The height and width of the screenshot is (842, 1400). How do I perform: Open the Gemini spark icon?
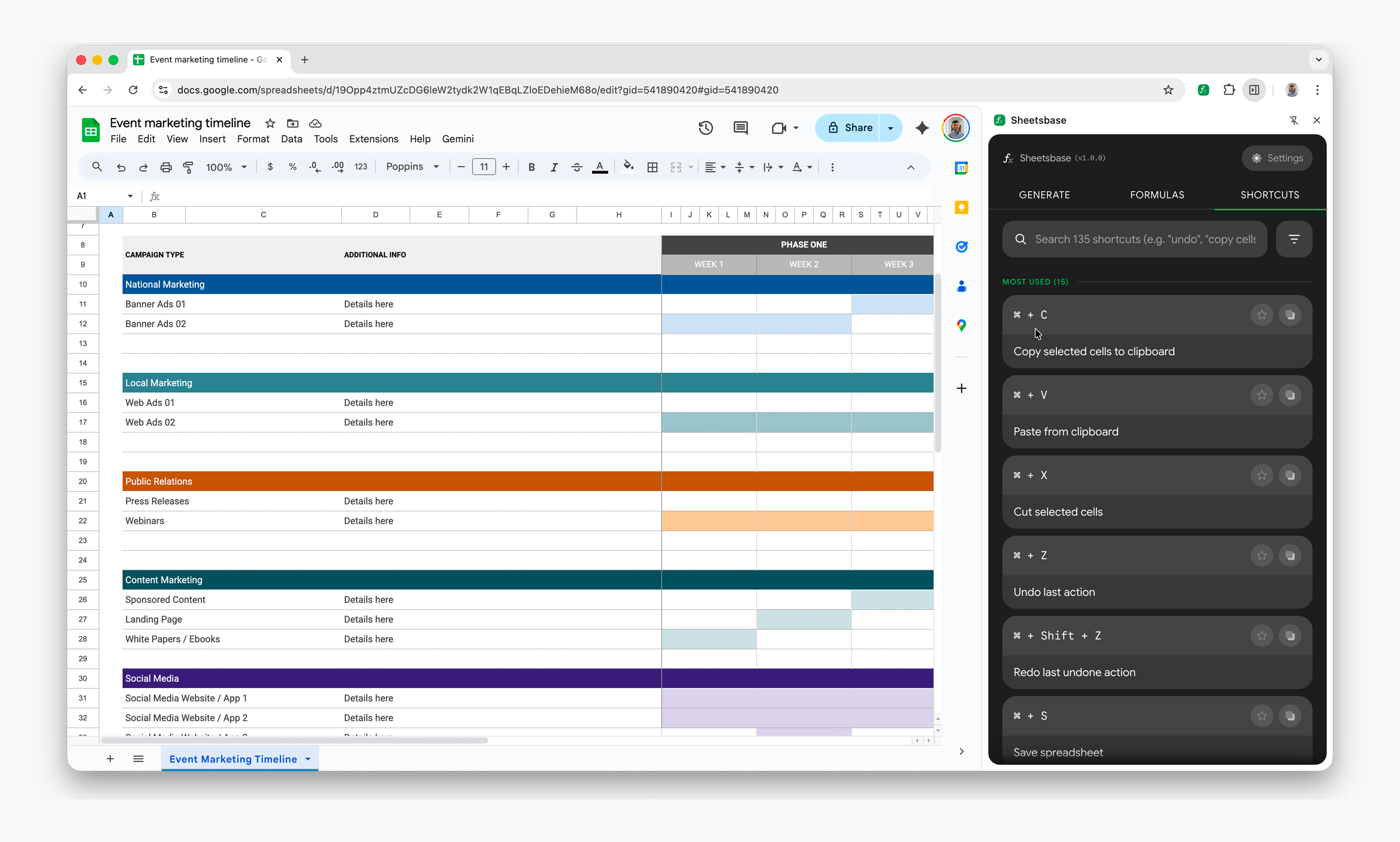pyautogui.click(x=921, y=128)
